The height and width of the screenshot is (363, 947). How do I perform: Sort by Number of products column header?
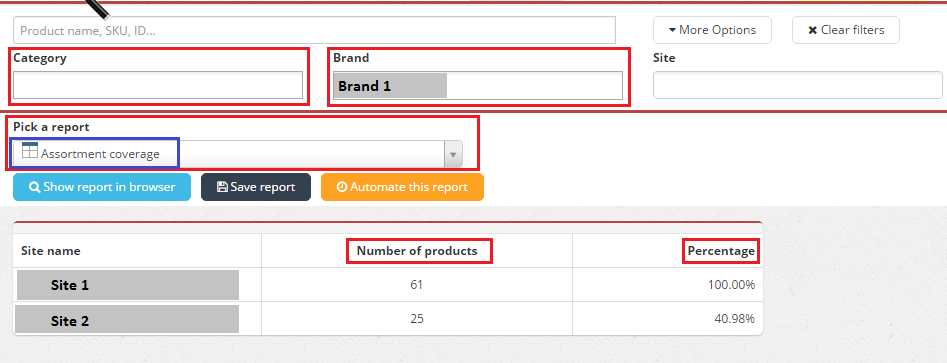click(x=417, y=251)
